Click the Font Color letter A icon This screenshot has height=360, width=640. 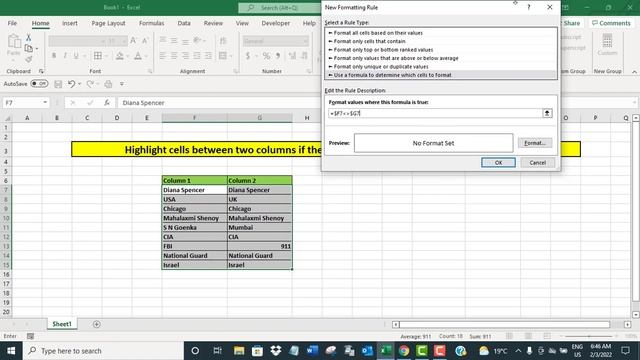(138, 56)
